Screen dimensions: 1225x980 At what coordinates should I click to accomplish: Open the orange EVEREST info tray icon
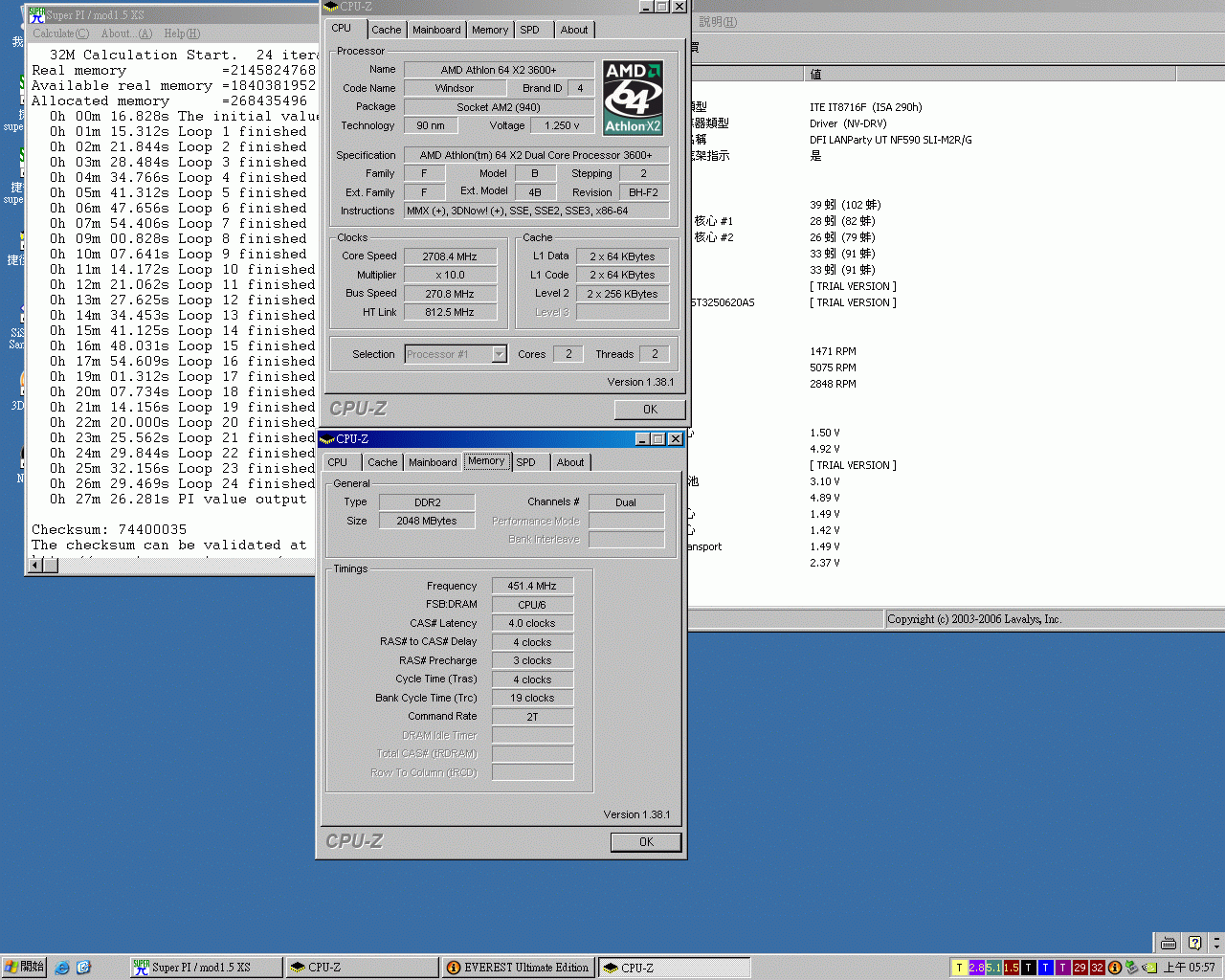click(x=1114, y=968)
